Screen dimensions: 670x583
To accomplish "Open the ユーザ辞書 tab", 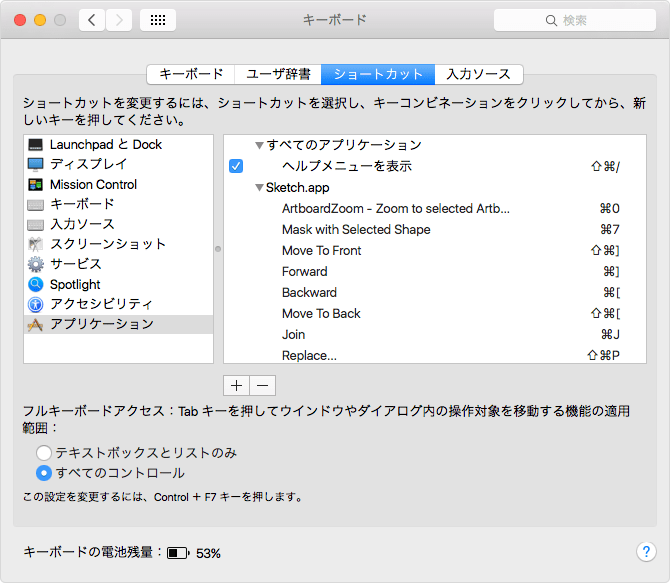I will click(277, 74).
